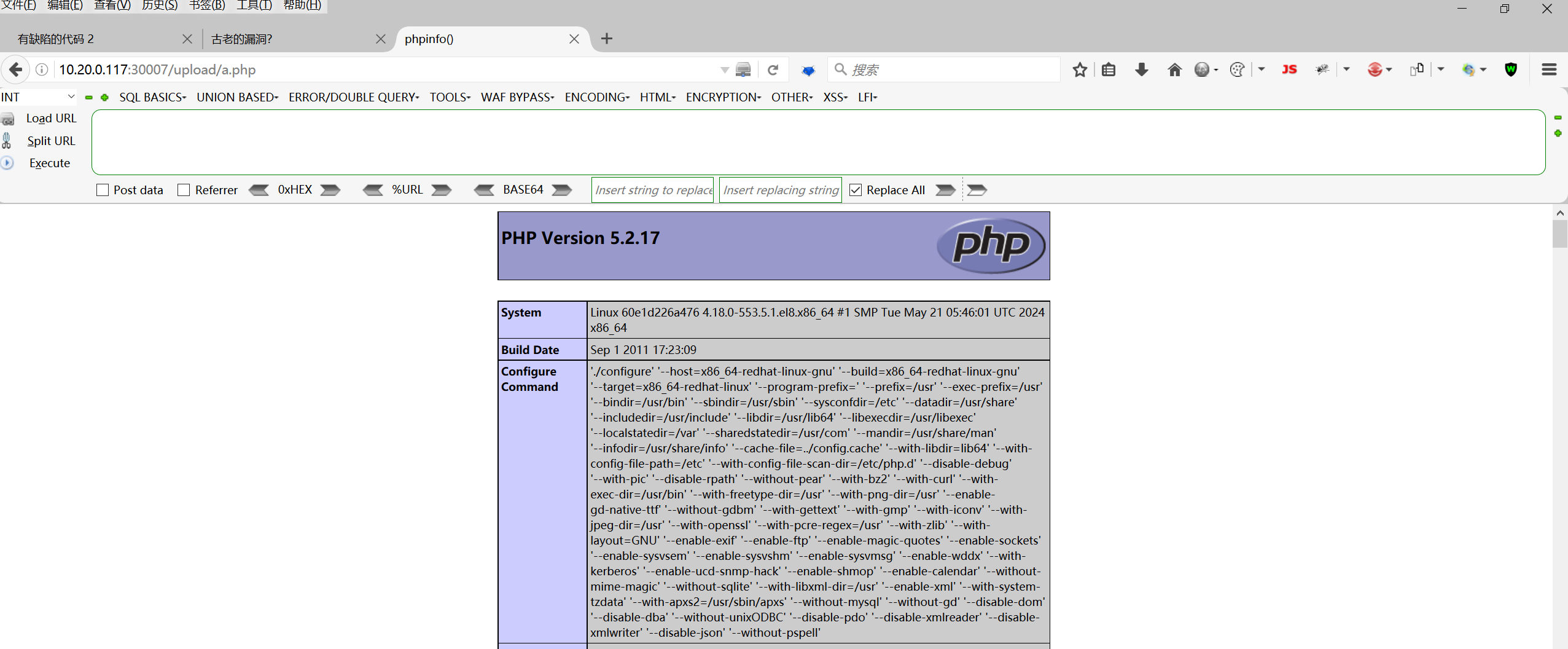This screenshot has width=1568, height=649.
Task: Click the network drive icon in URL bar
Action: point(743,69)
